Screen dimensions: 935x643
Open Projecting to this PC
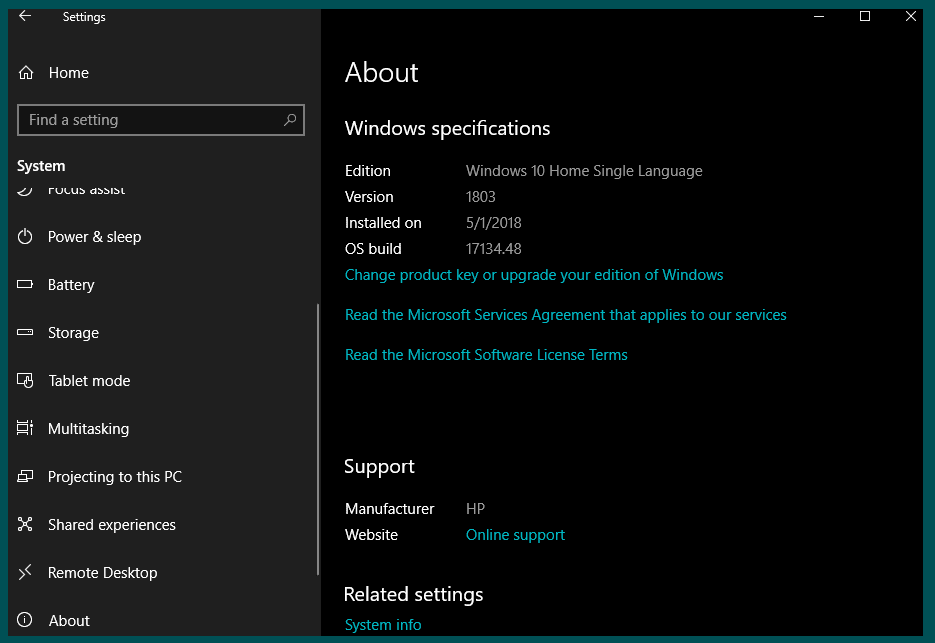click(x=114, y=477)
